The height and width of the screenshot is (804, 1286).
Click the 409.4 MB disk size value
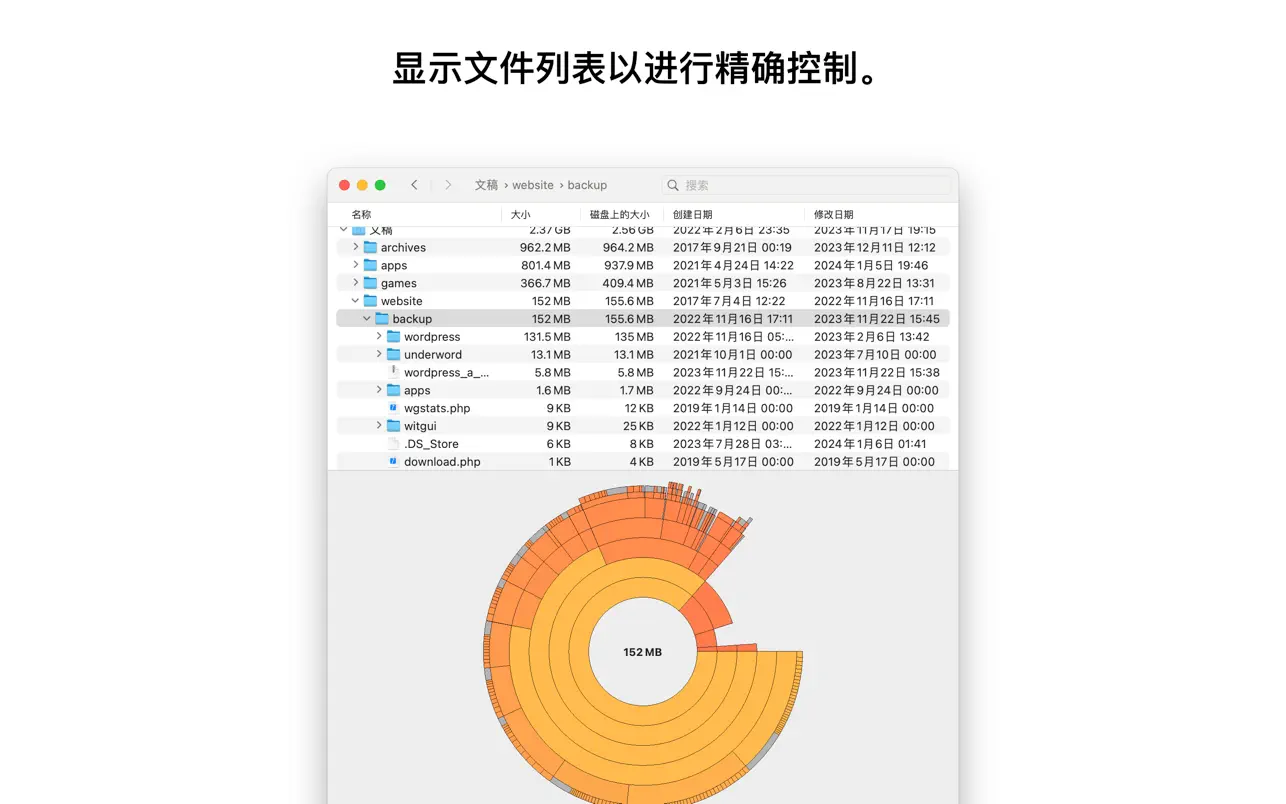tap(628, 283)
